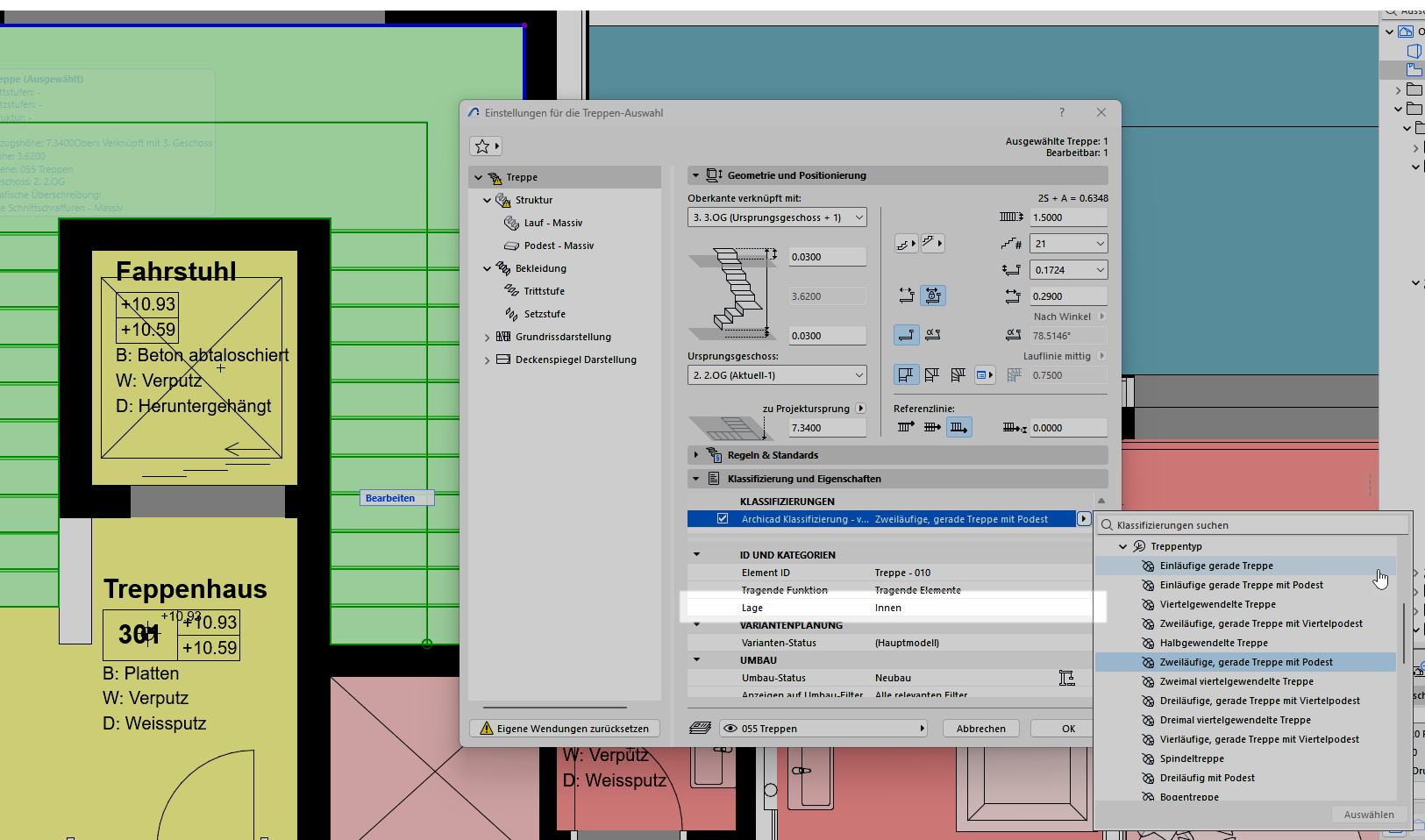Click the Abbrechen button
This screenshot has height=840, width=1425.
(980, 729)
